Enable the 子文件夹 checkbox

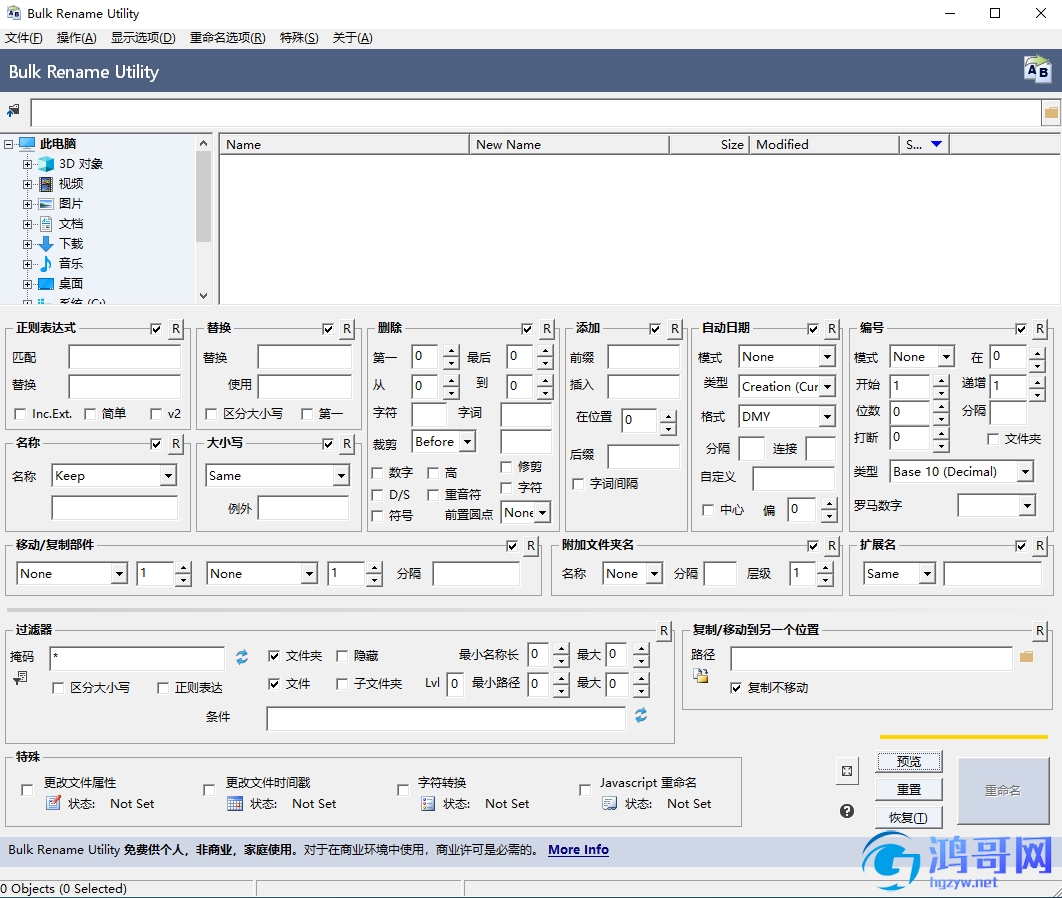click(x=342, y=684)
